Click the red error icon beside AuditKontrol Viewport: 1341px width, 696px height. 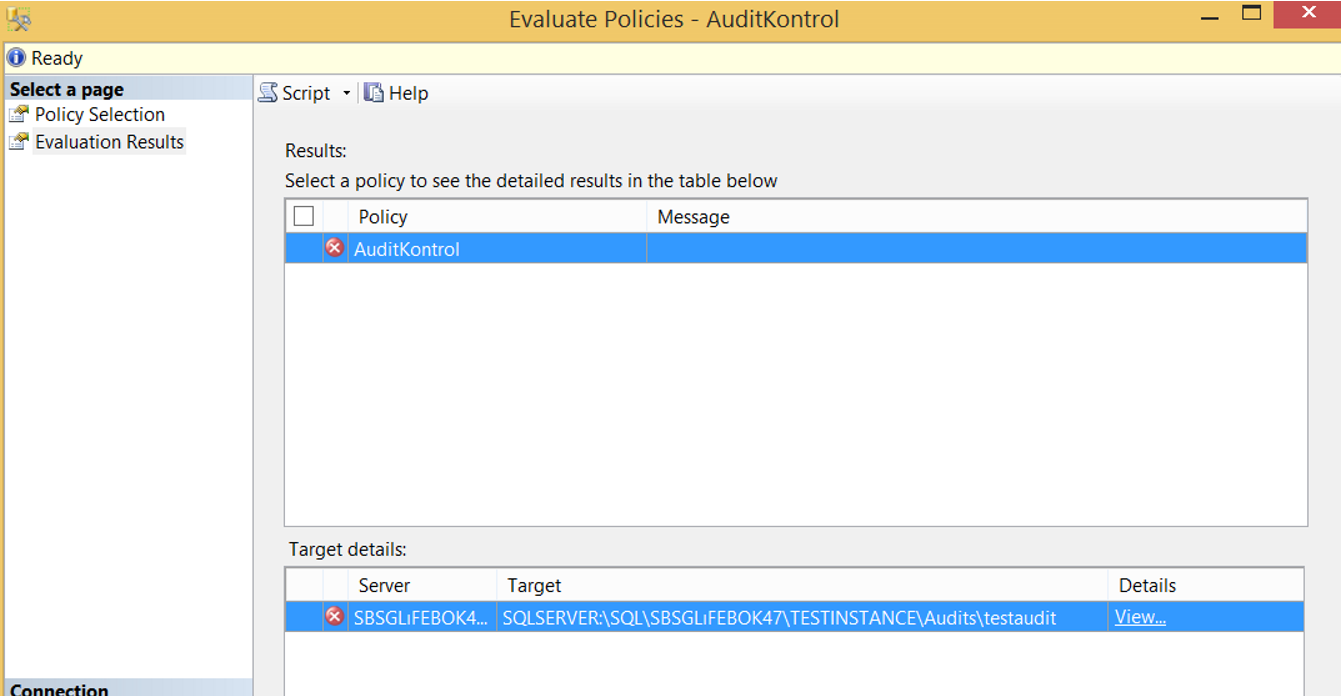(335, 248)
